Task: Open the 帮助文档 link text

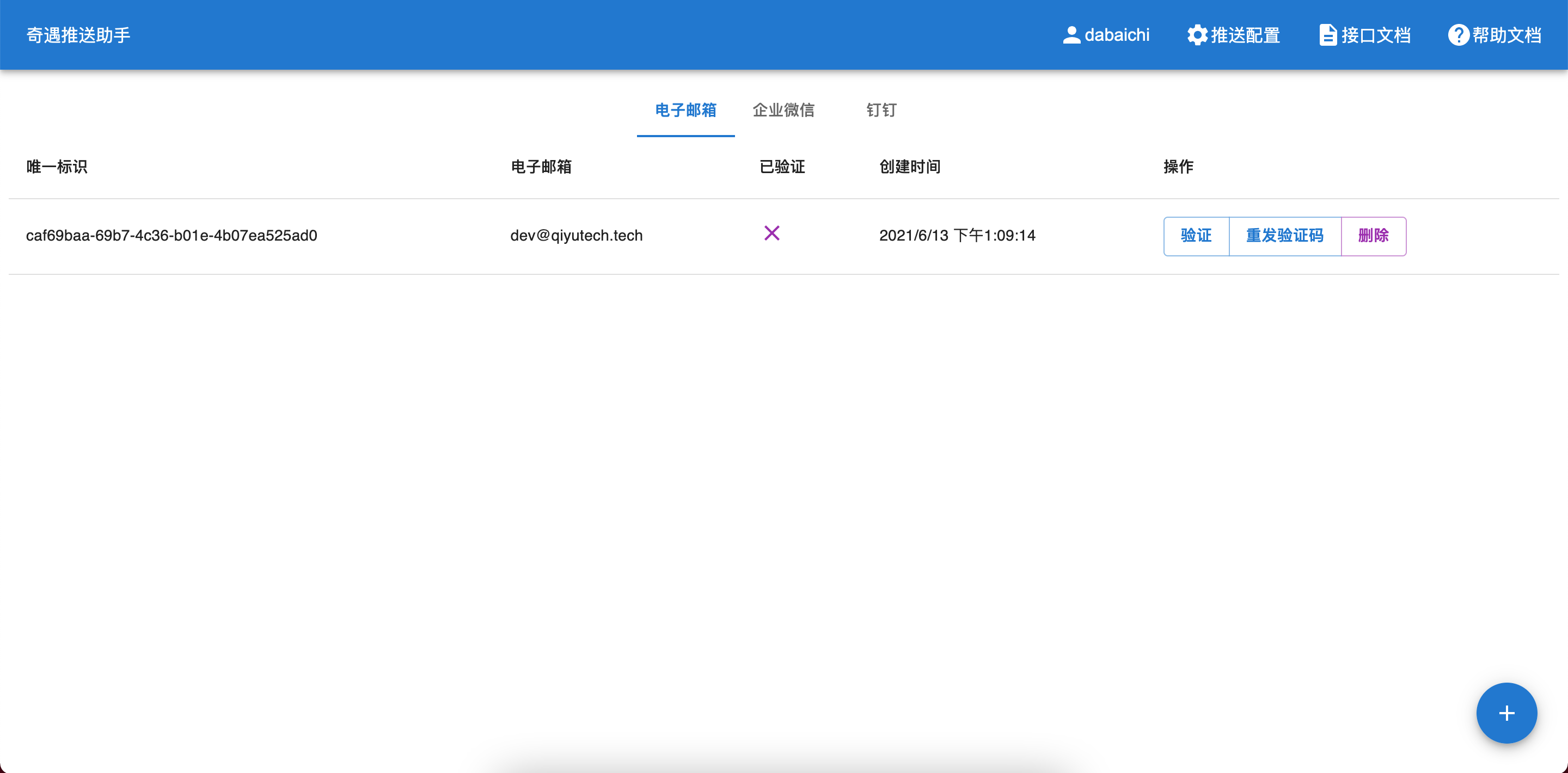Action: [1506, 35]
